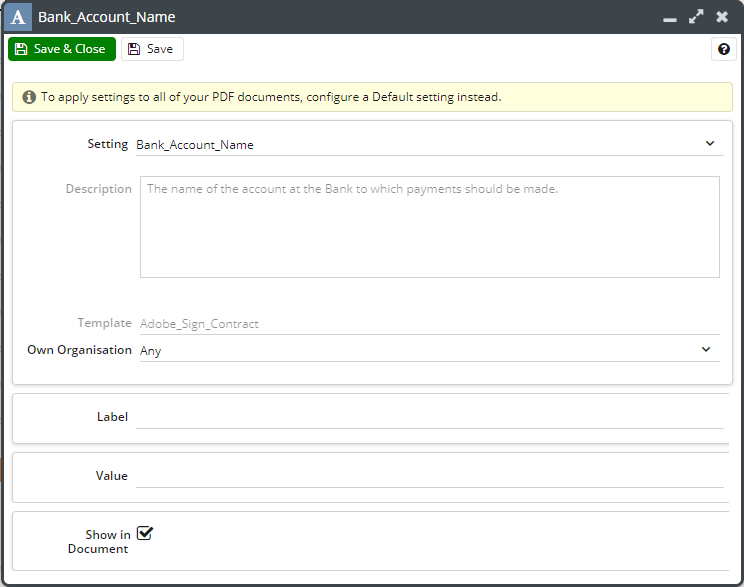Select the Own Organisation 'Any' field

[x=420, y=351]
